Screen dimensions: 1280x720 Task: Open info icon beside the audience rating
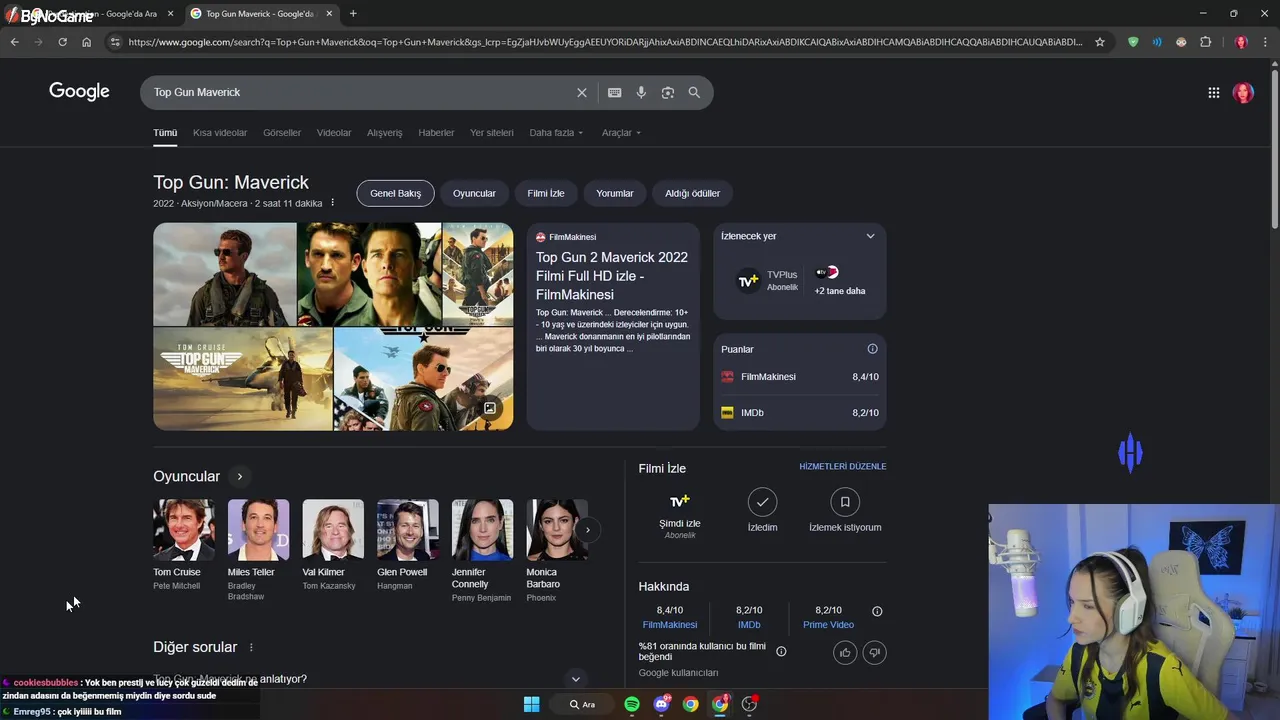point(781,651)
